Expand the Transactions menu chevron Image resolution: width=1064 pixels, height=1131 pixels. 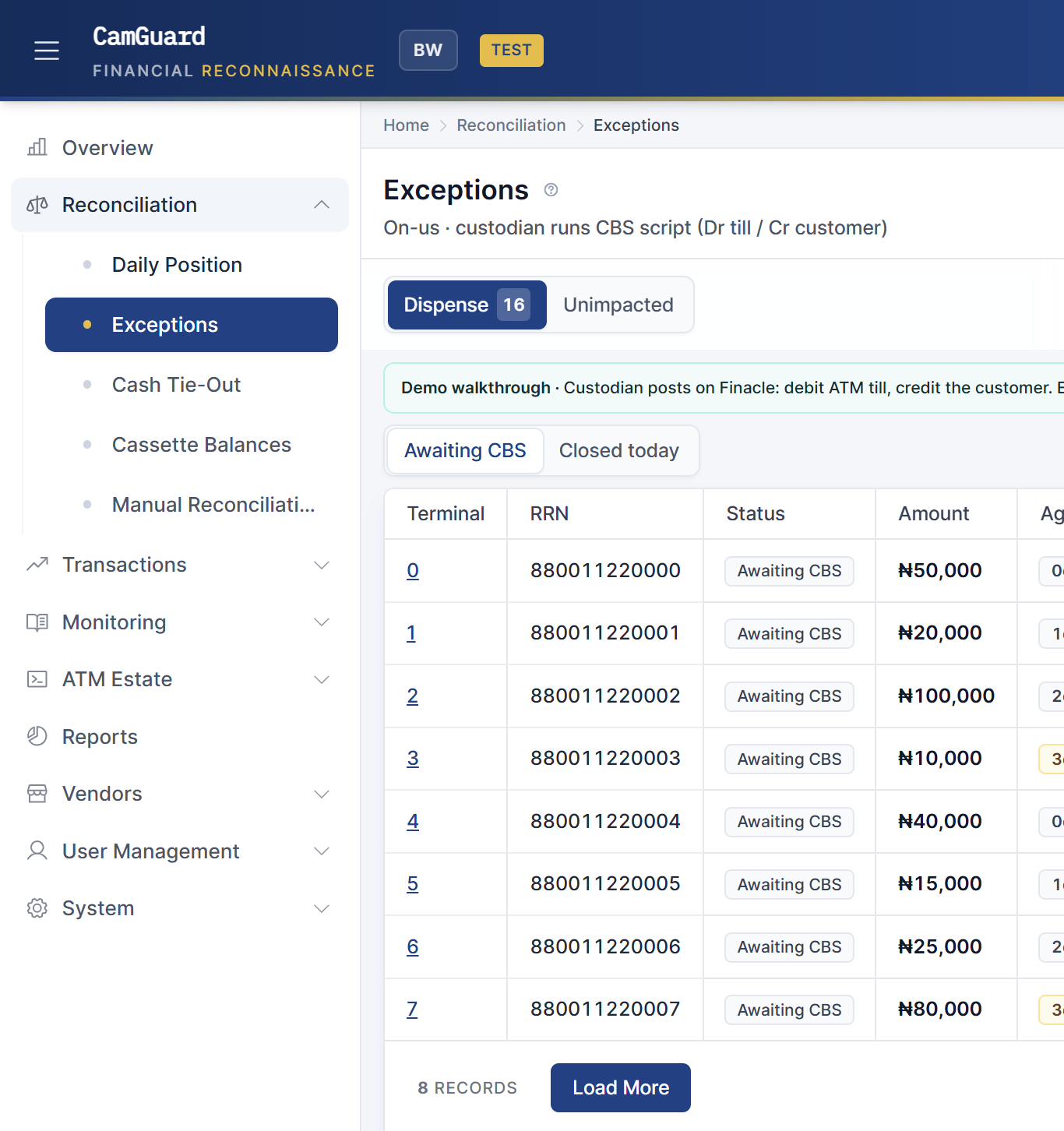pos(322,565)
